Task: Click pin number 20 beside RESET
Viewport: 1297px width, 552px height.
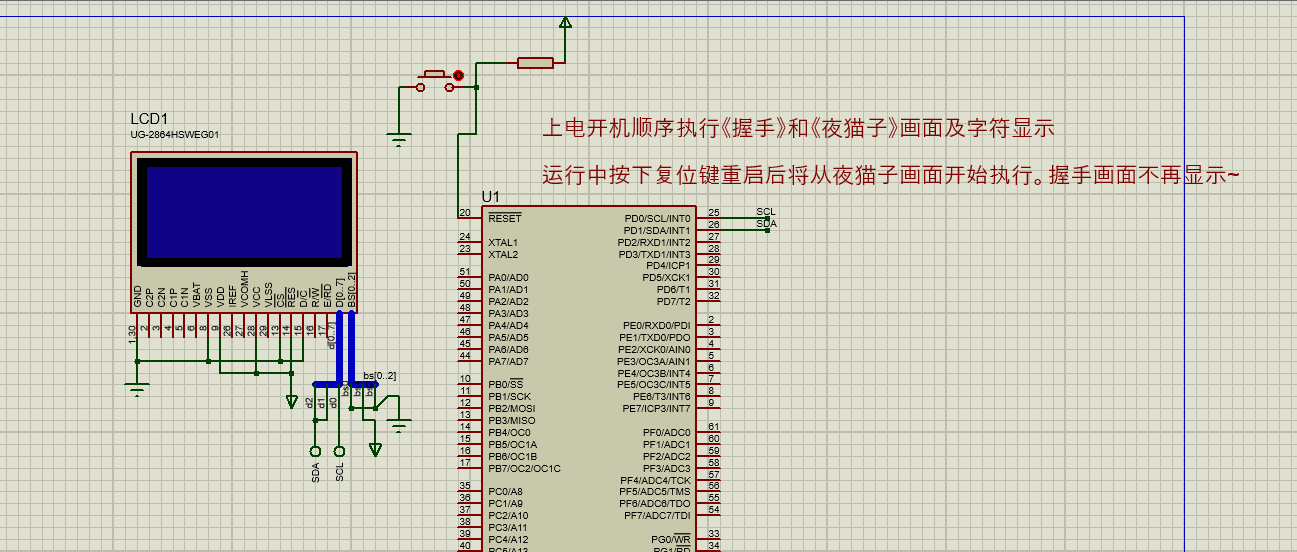Action: pyautogui.click(x=465, y=213)
